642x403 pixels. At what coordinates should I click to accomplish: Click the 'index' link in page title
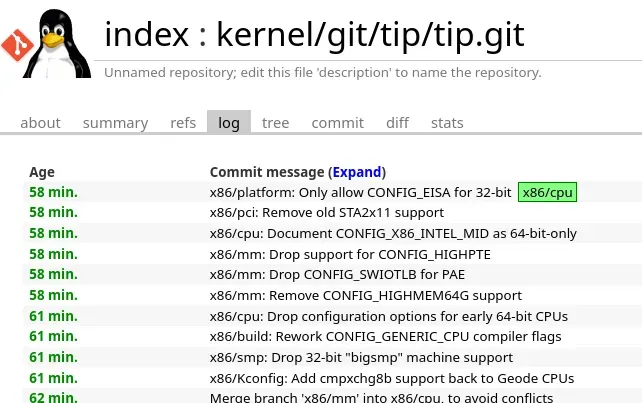147,35
